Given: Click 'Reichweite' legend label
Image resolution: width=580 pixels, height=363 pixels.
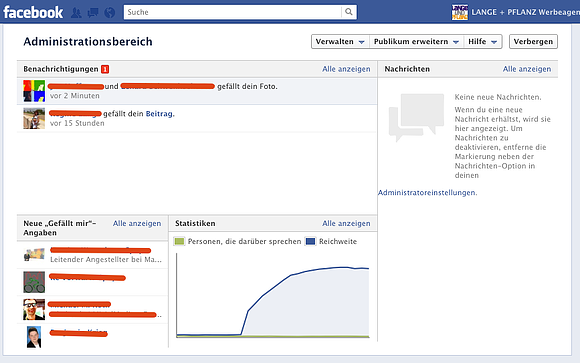Looking at the screenshot, I should click(338, 242).
